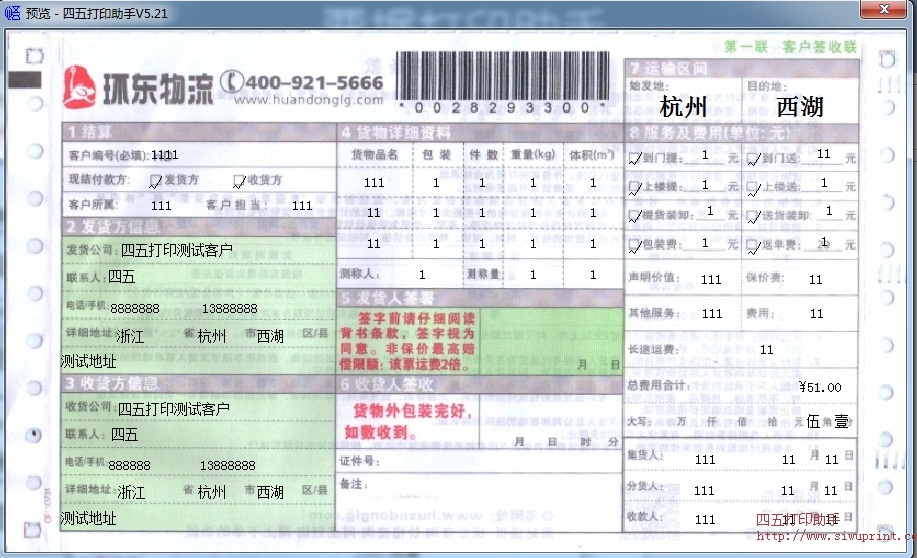917x558 pixels.
Task: Click the sender district 西湖
Action: 270,336
